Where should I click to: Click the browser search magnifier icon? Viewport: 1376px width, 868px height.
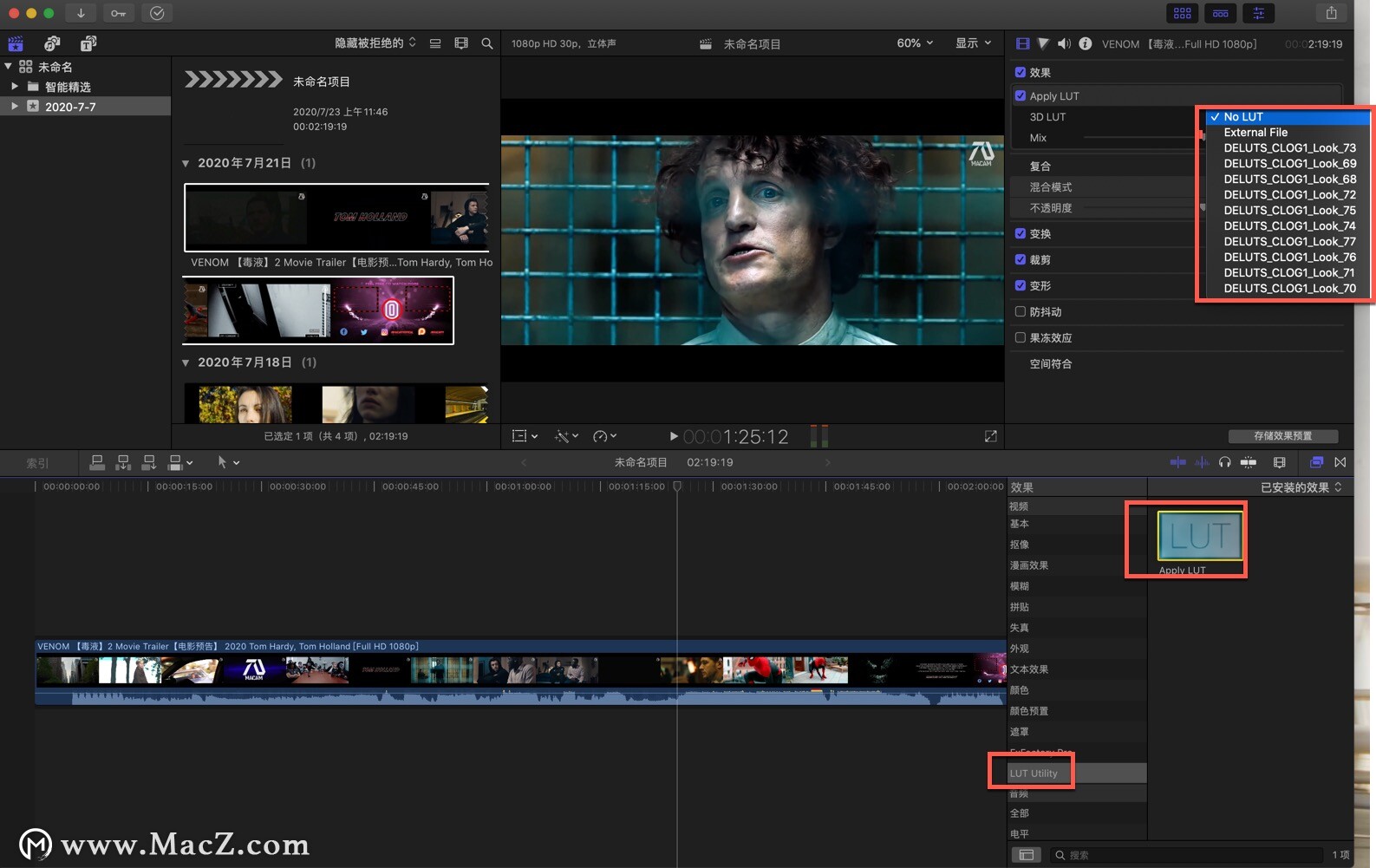click(x=487, y=43)
